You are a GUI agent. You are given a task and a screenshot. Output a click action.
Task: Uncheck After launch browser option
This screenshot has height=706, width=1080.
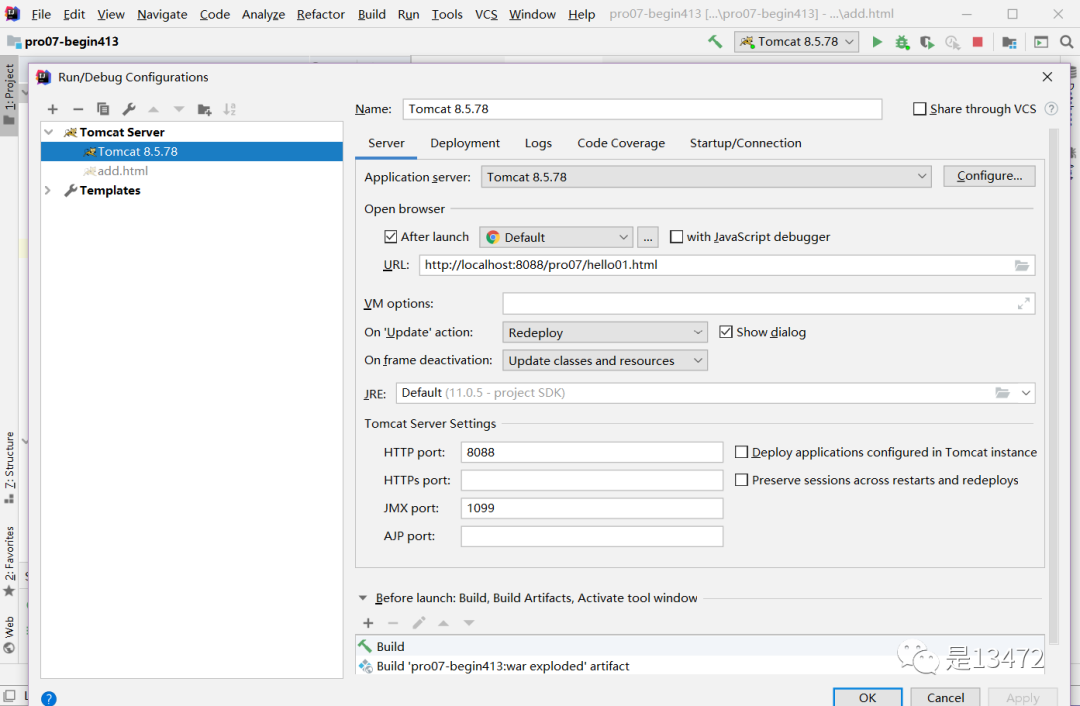pos(391,237)
